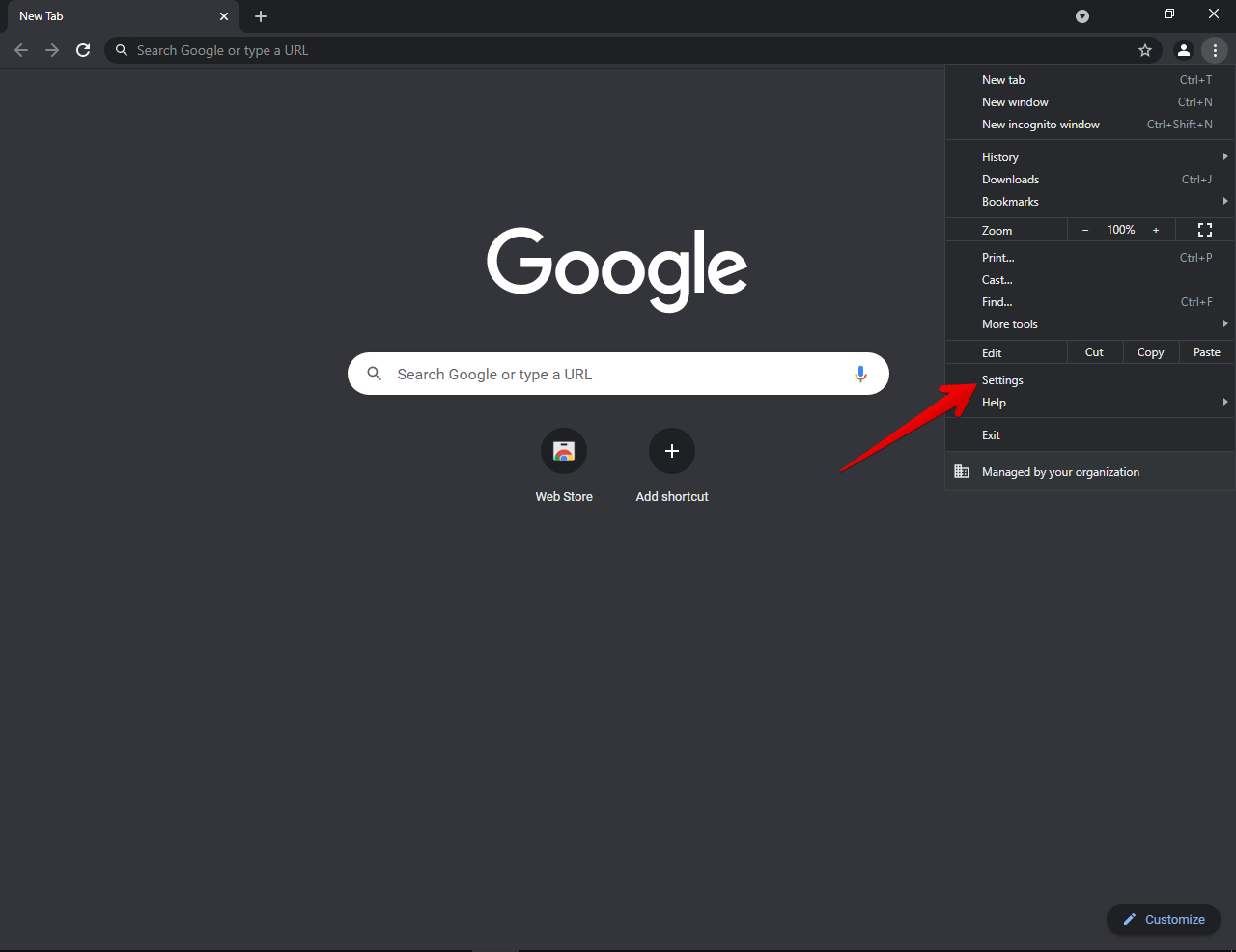This screenshot has width=1236, height=952.
Task: Expand the Bookmarks submenu
Action: click(x=1089, y=202)
